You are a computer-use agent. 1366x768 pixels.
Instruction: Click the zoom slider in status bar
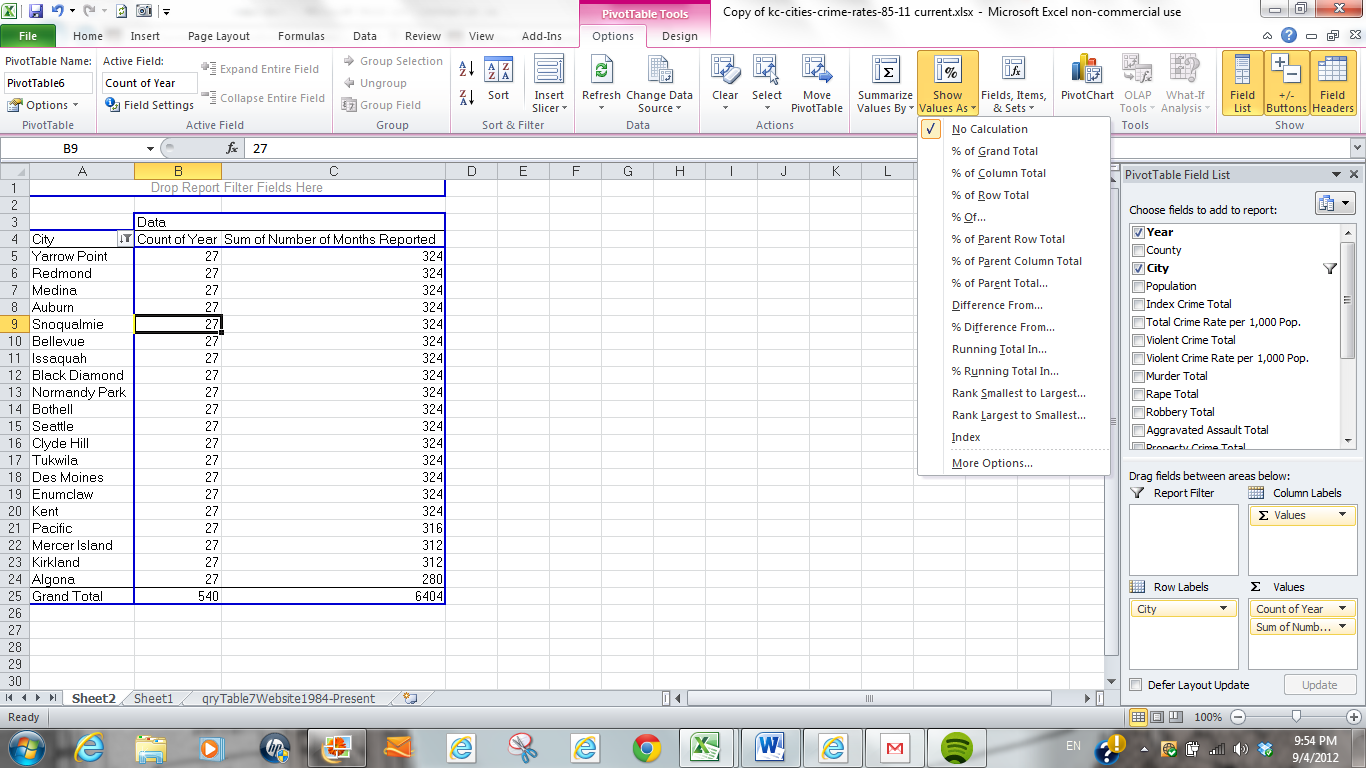coord(1296,717)
